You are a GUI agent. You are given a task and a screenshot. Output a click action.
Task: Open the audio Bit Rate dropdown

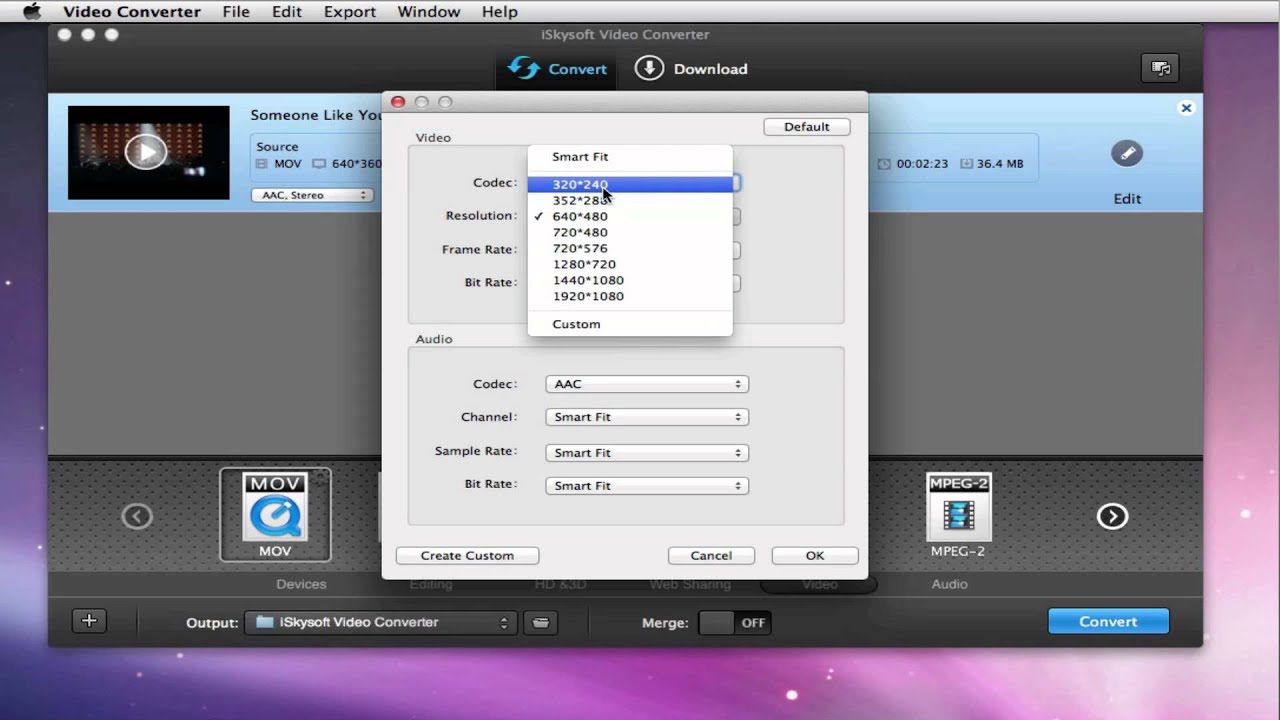(647, 486)
